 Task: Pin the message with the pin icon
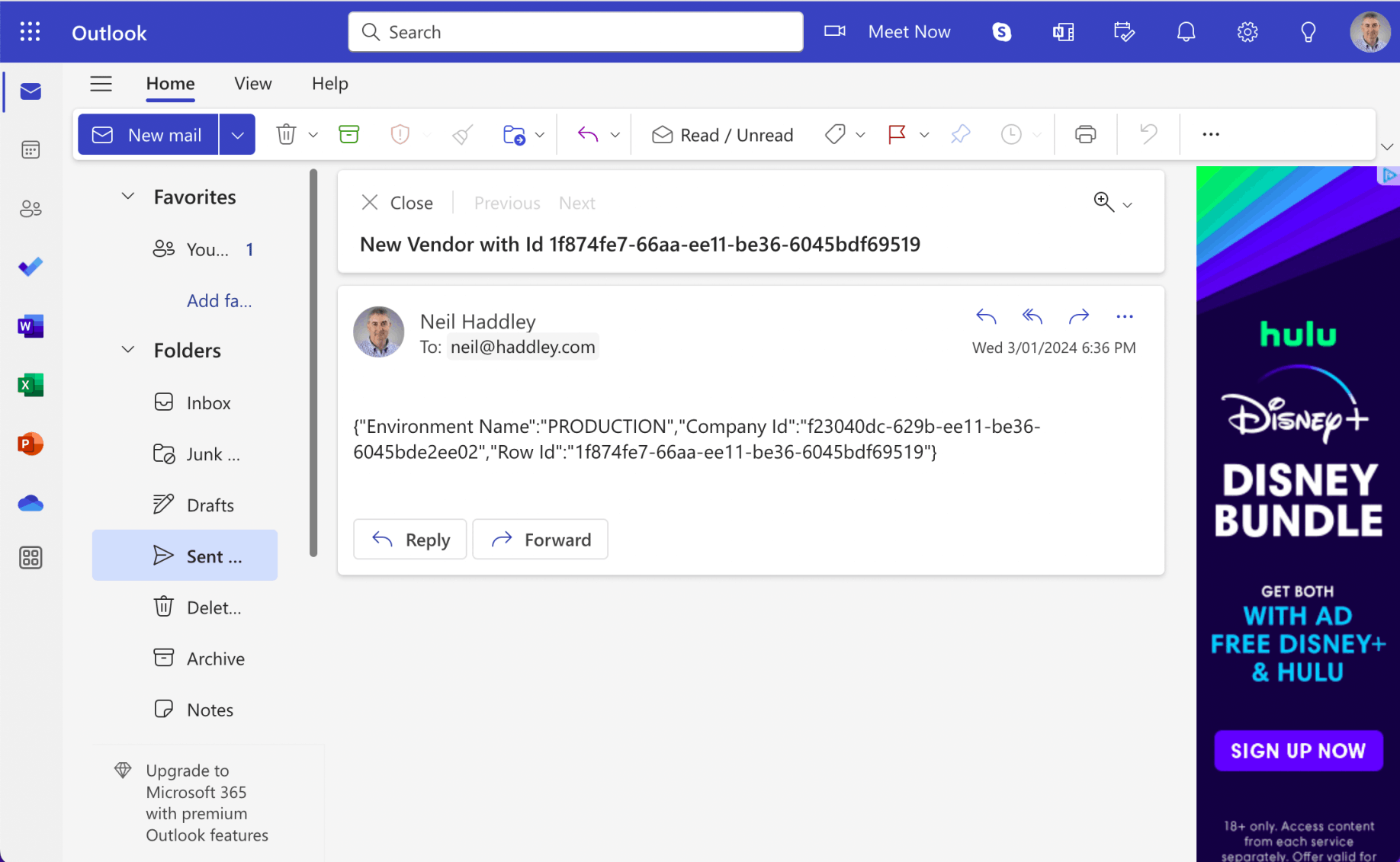click(x=961, y=135)
